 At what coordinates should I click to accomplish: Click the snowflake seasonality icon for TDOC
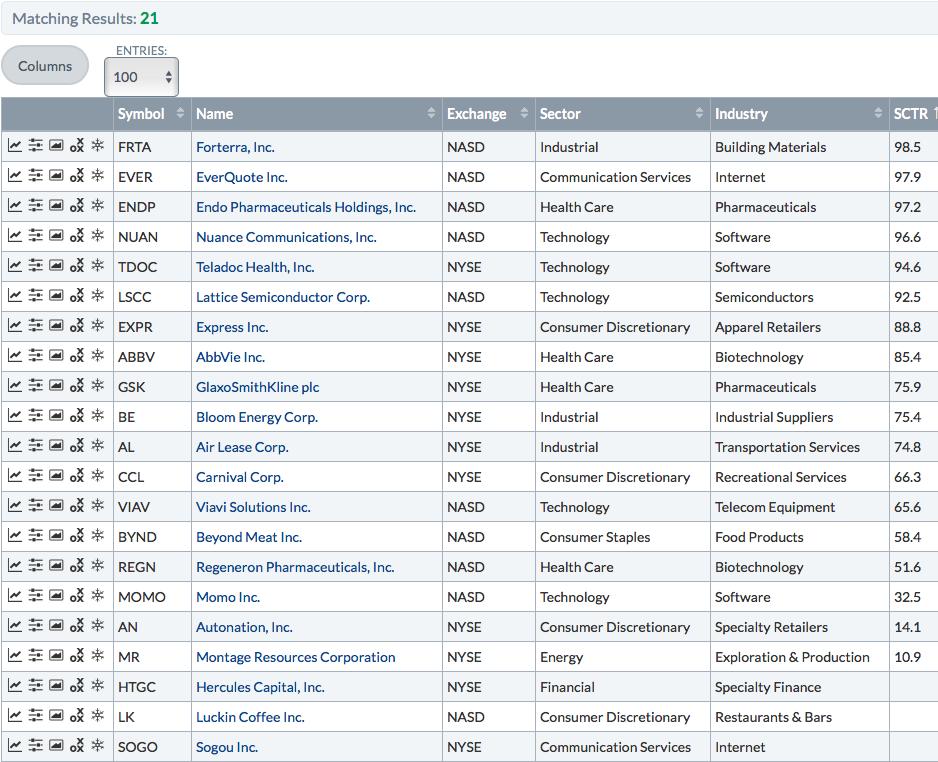tap(97, 266)
